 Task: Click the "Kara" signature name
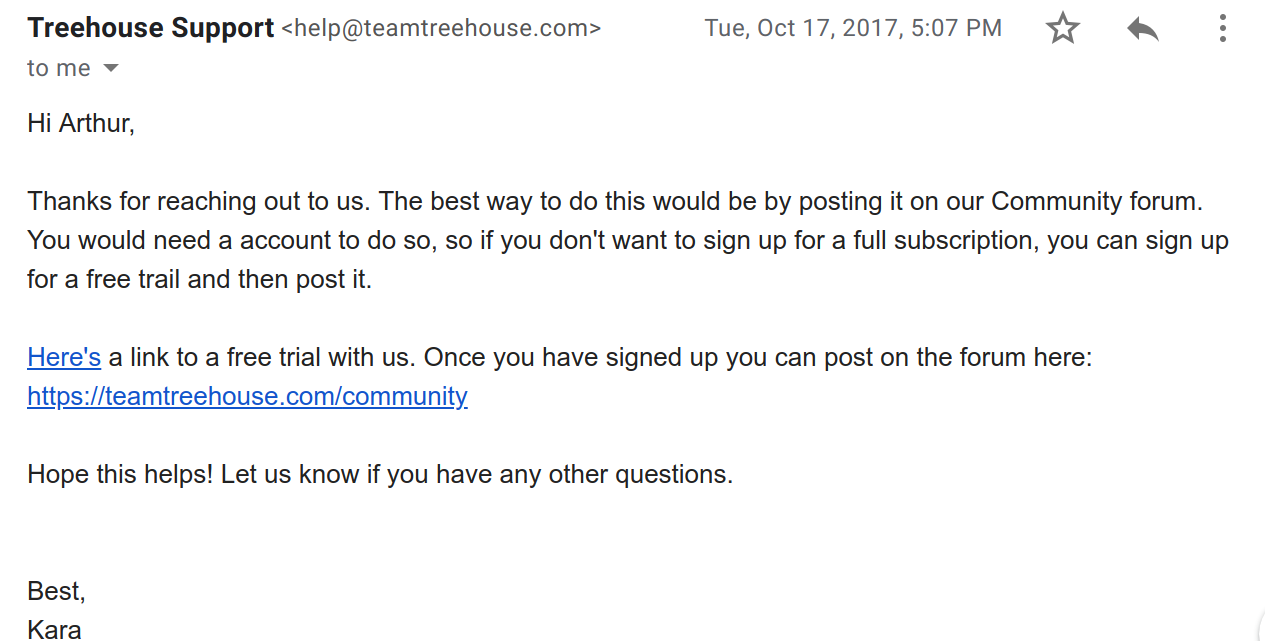(x=54, y=629)
